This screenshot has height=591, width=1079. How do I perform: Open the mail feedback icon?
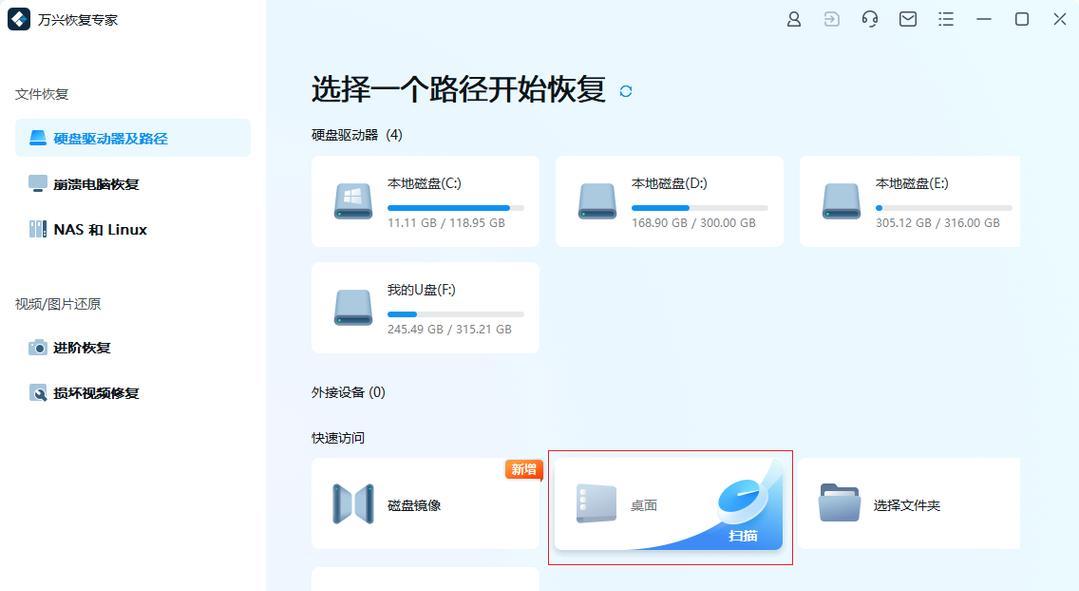(908, 19)
